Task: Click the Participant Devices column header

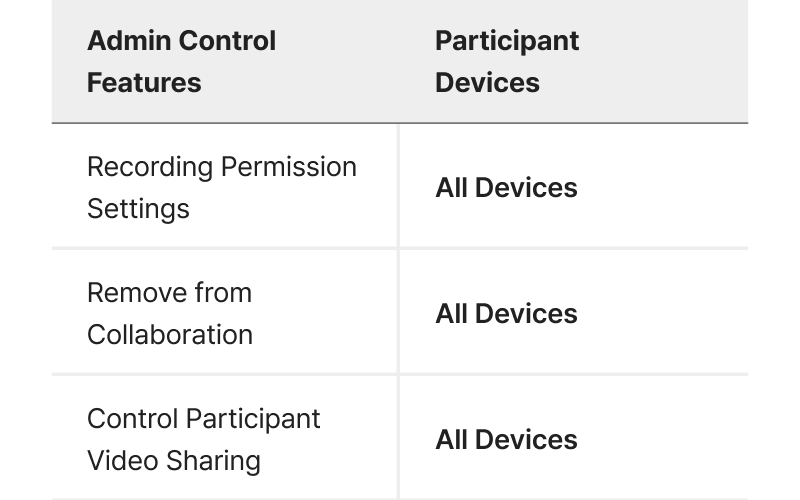Action: (x=507, y=62)
